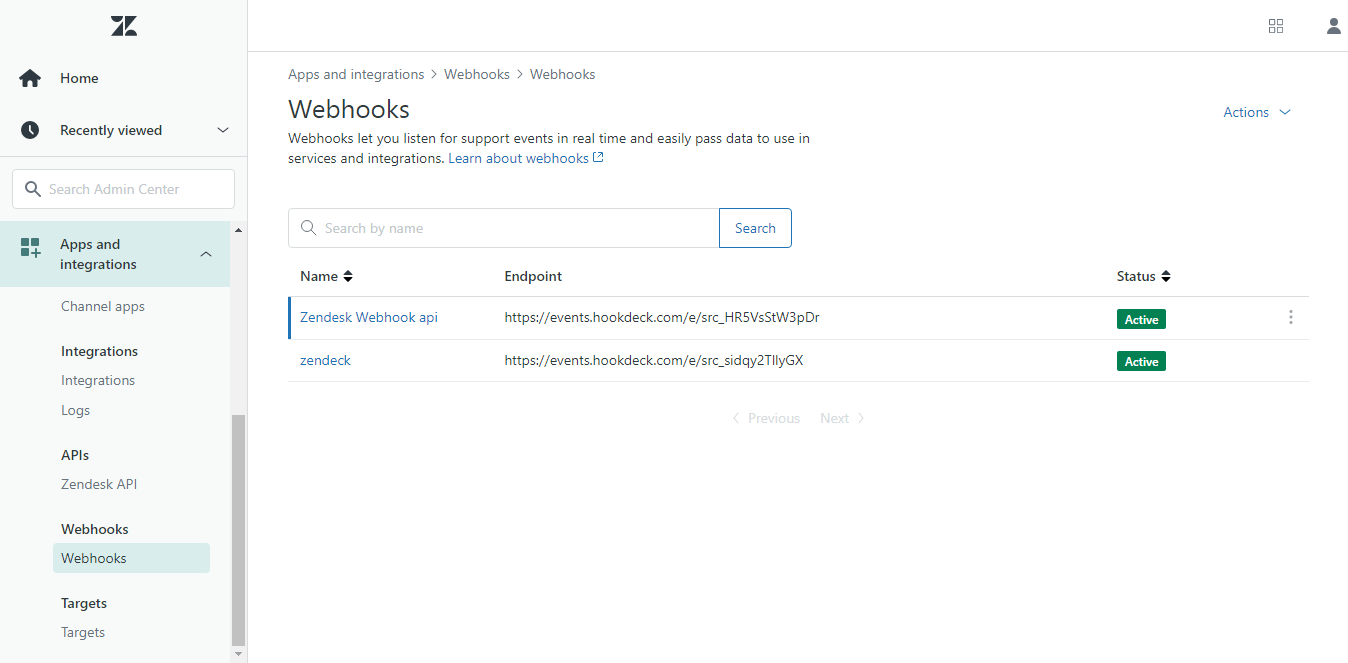Click the user profile icon top right
1348x663 pixels.
point(1333,25)
